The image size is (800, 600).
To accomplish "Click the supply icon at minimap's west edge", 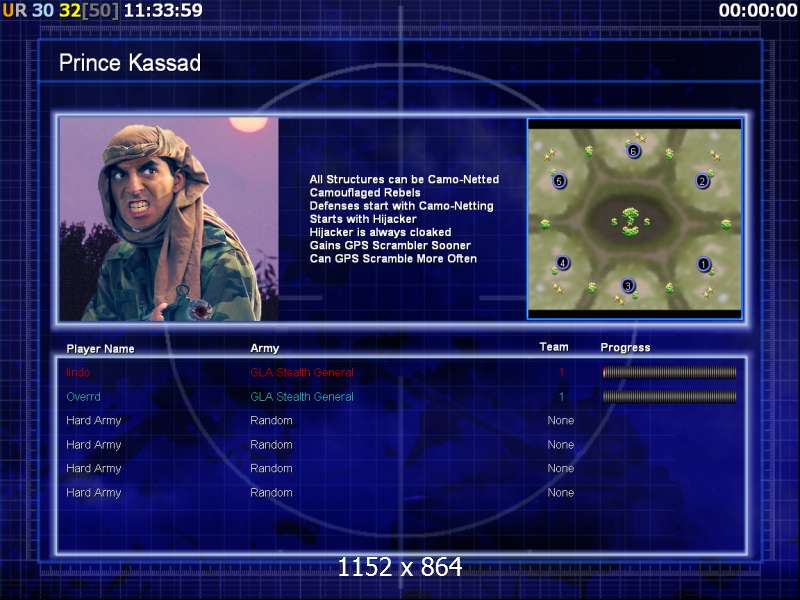I will pos(545,223).
